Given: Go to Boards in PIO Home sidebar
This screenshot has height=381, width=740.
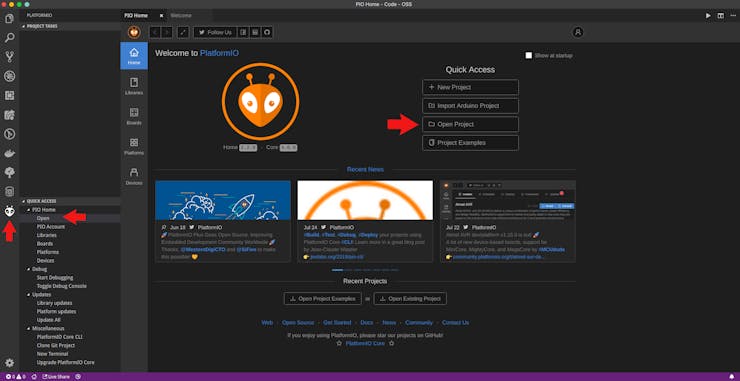Looking at the screenshot, I should pyautogui.click(x=134, y=116).
